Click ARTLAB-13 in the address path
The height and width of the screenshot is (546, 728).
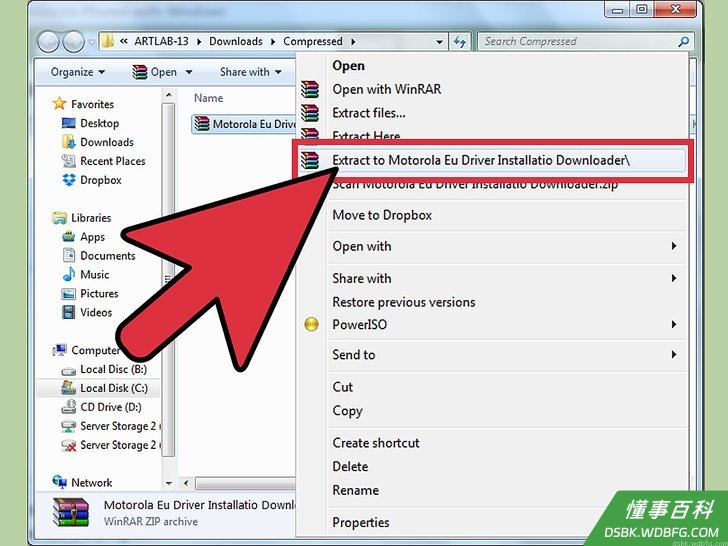[161, 41]
